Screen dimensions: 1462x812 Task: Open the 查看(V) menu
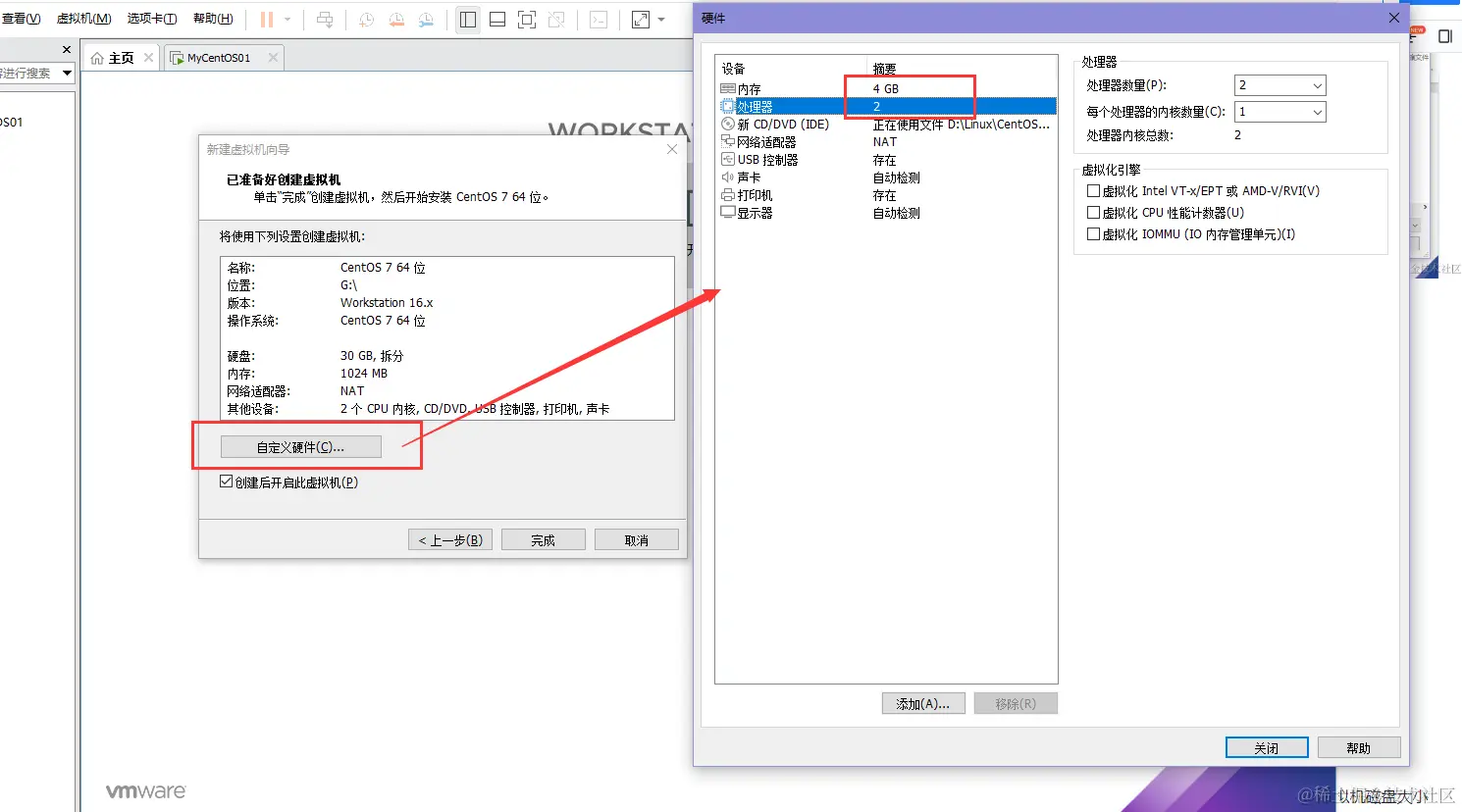[21, 19]
